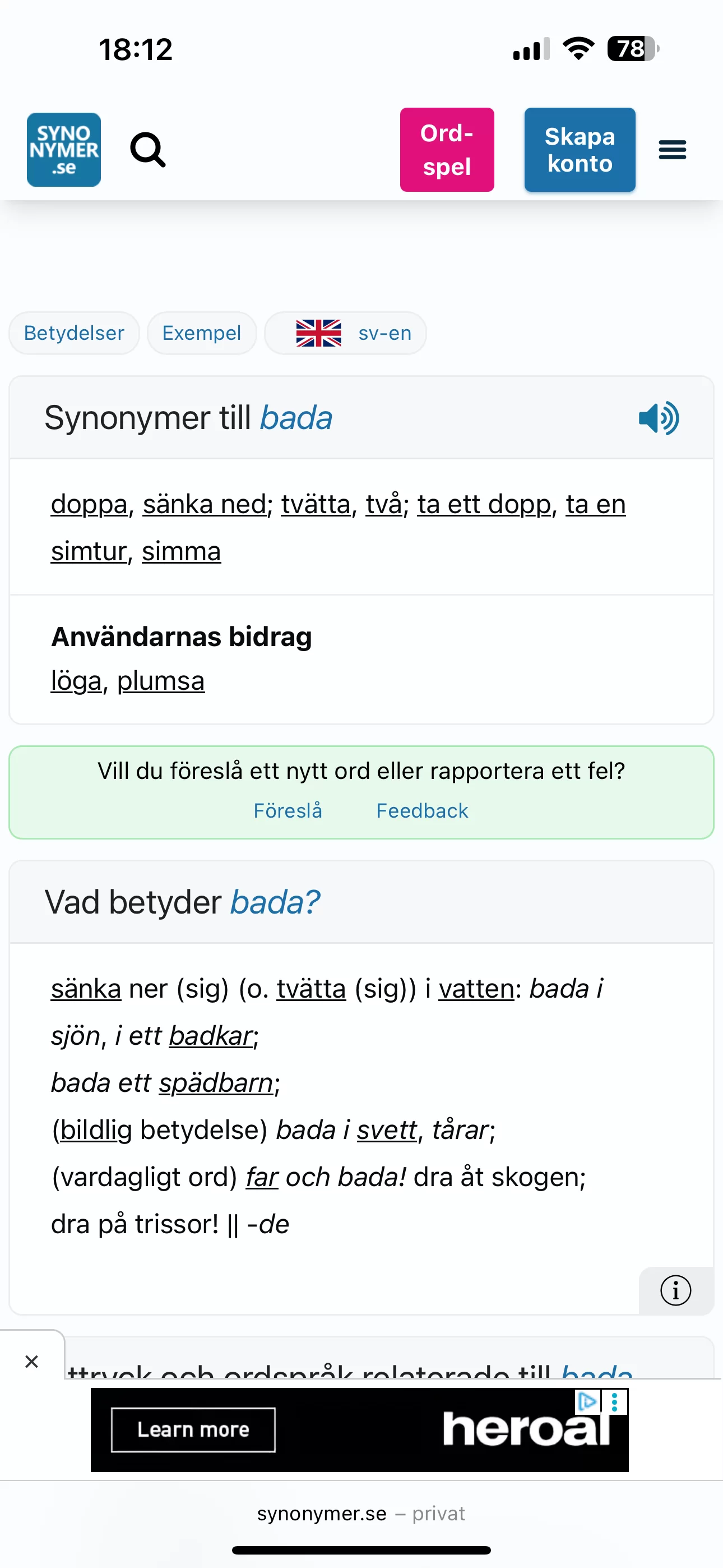Open the Synonymer.se home logo
The width and height of the screenshot is (723, 1568).
point(64,150)
